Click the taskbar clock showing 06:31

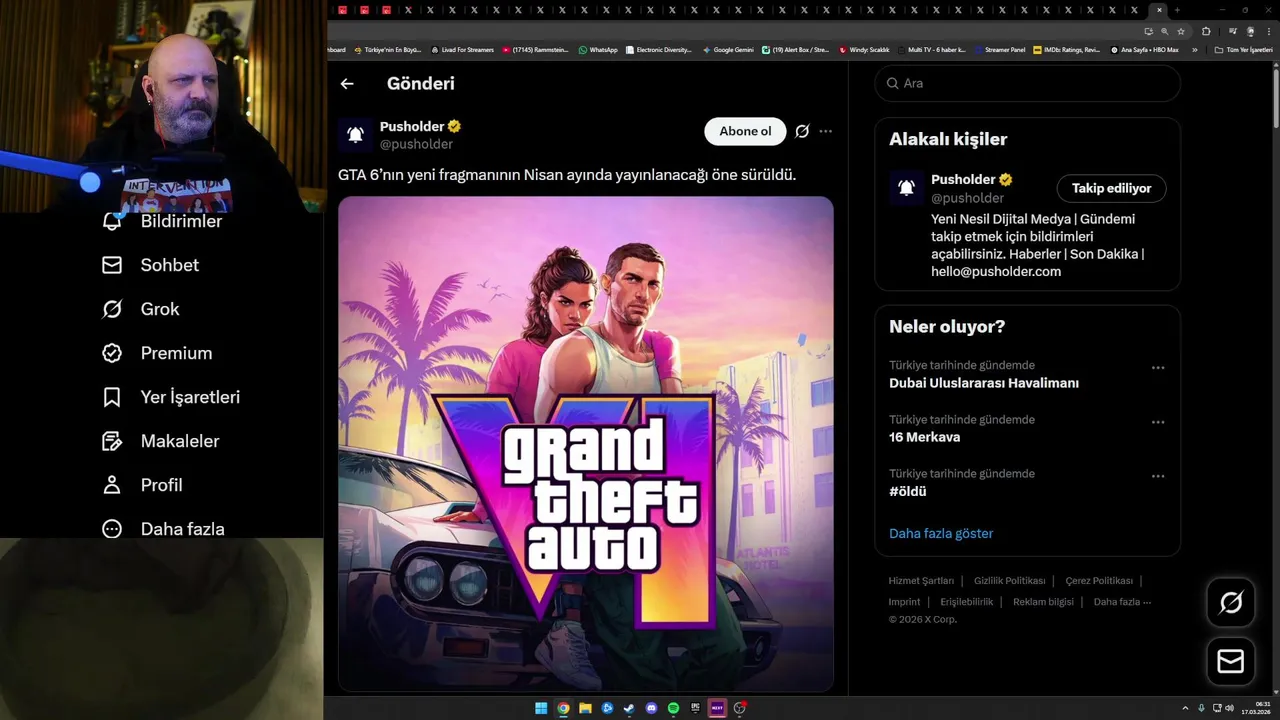tap(1255, 708)
